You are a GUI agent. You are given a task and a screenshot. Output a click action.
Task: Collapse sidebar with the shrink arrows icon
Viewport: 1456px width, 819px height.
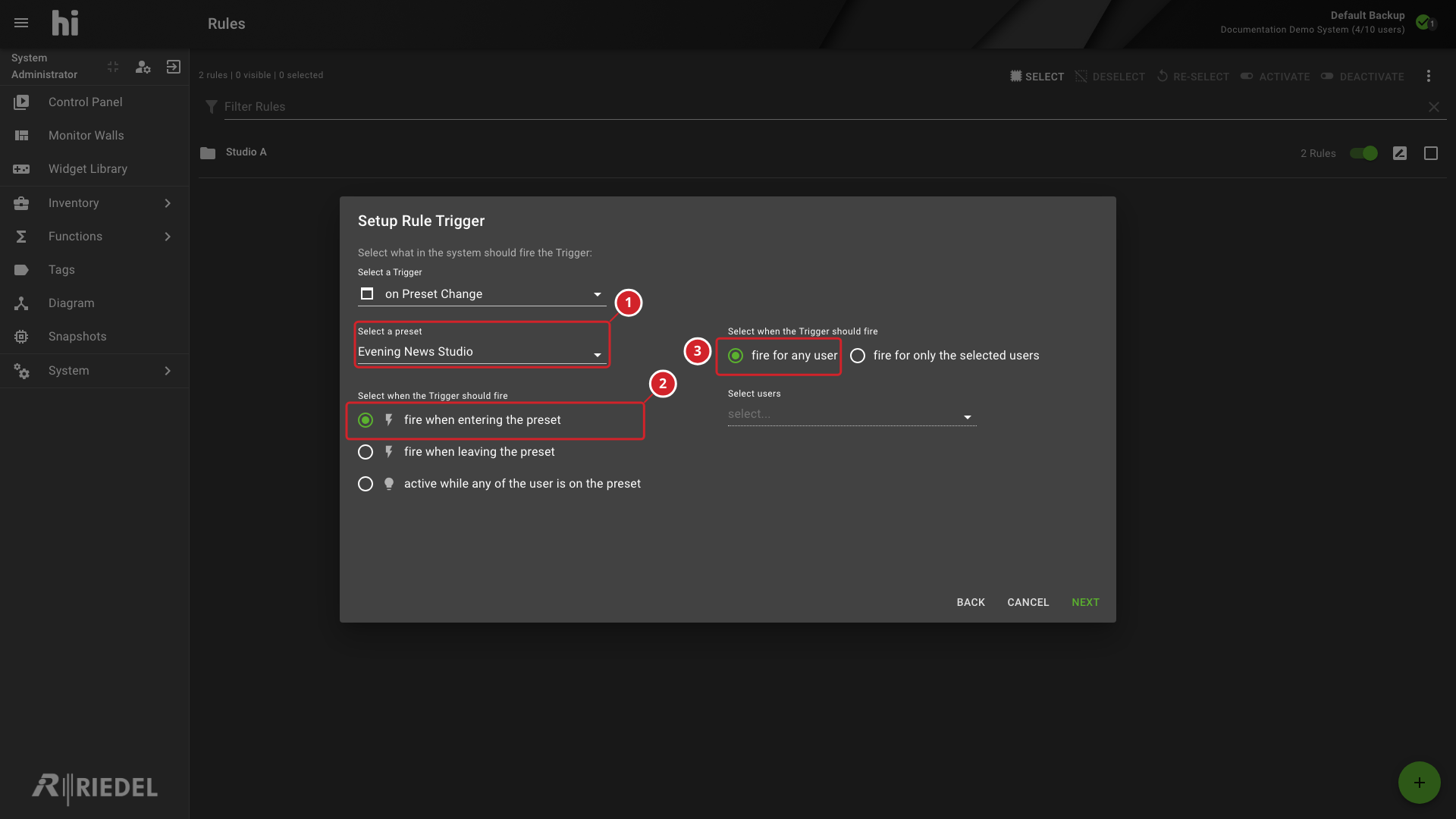coord(113,67)
